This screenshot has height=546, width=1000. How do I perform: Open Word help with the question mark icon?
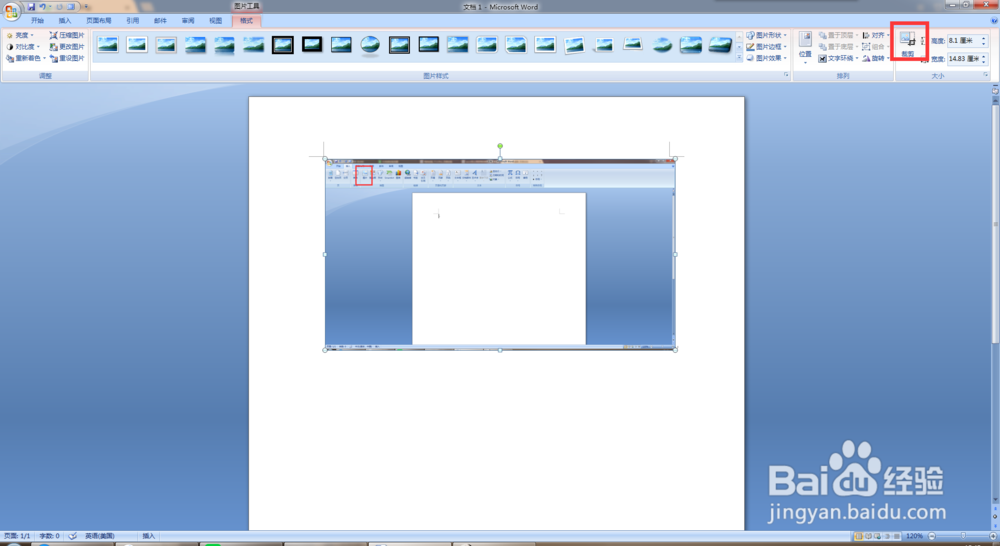click(x=994, y=20)
